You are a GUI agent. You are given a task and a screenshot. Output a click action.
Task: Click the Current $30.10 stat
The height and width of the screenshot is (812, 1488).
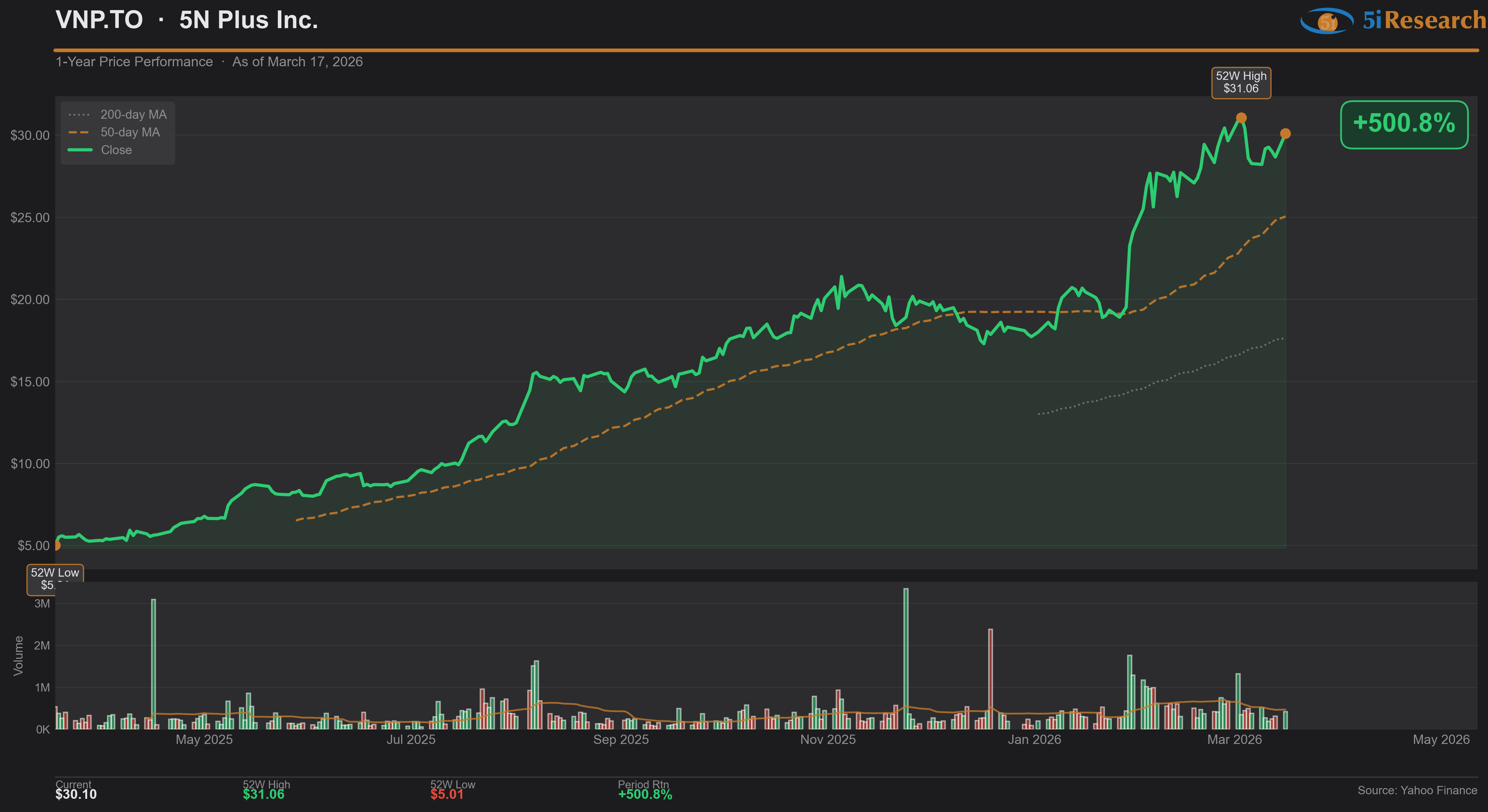(76, 790)
